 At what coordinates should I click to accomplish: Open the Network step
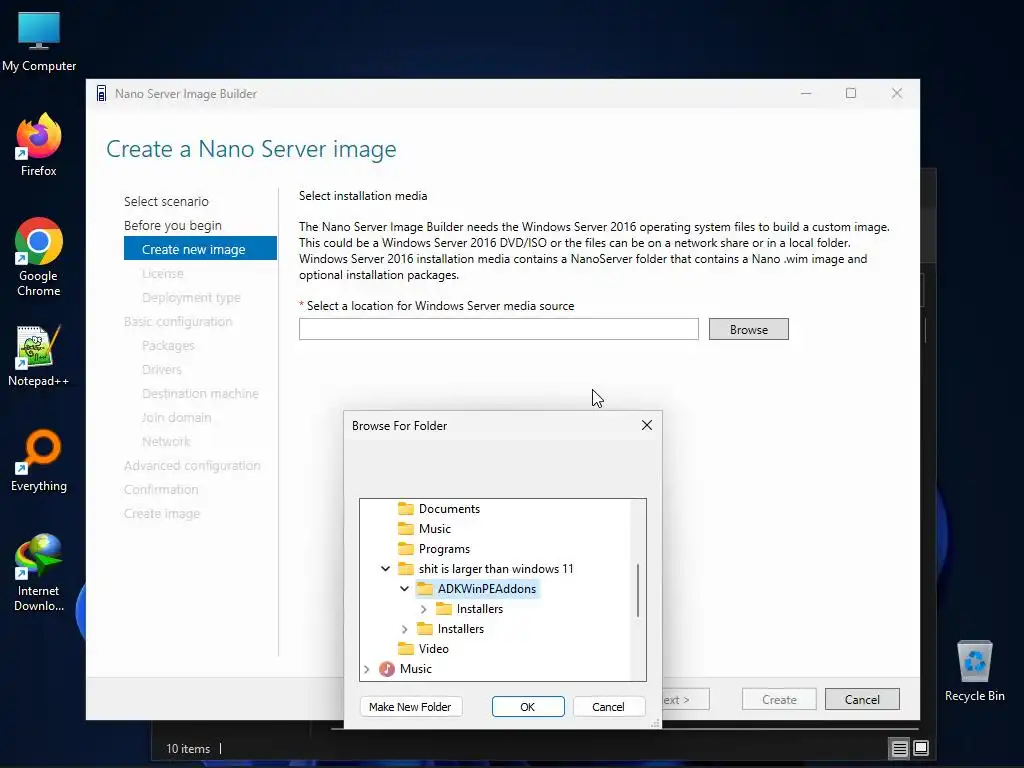(166, 441)
